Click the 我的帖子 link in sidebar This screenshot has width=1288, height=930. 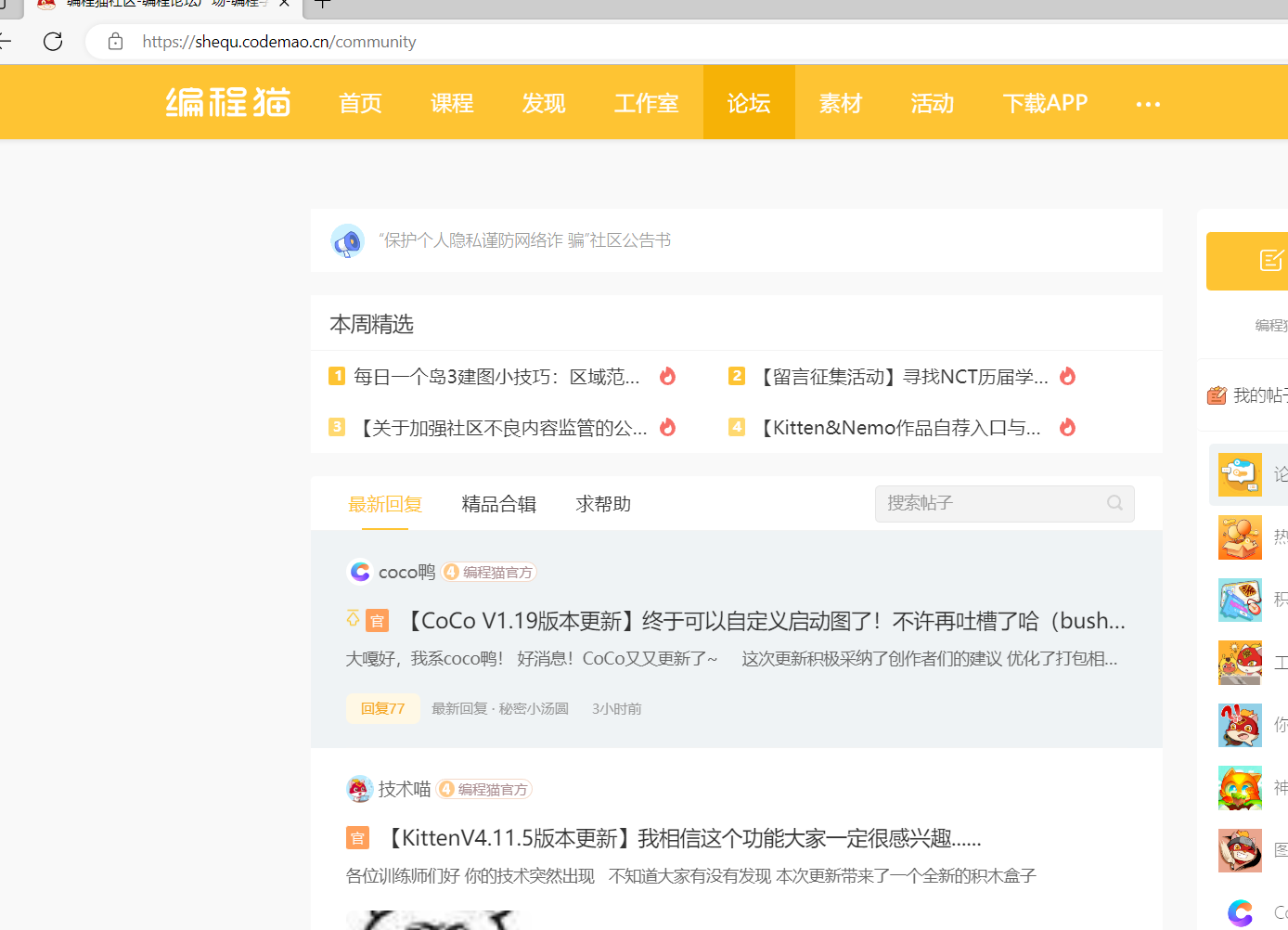coord(1260,395)
